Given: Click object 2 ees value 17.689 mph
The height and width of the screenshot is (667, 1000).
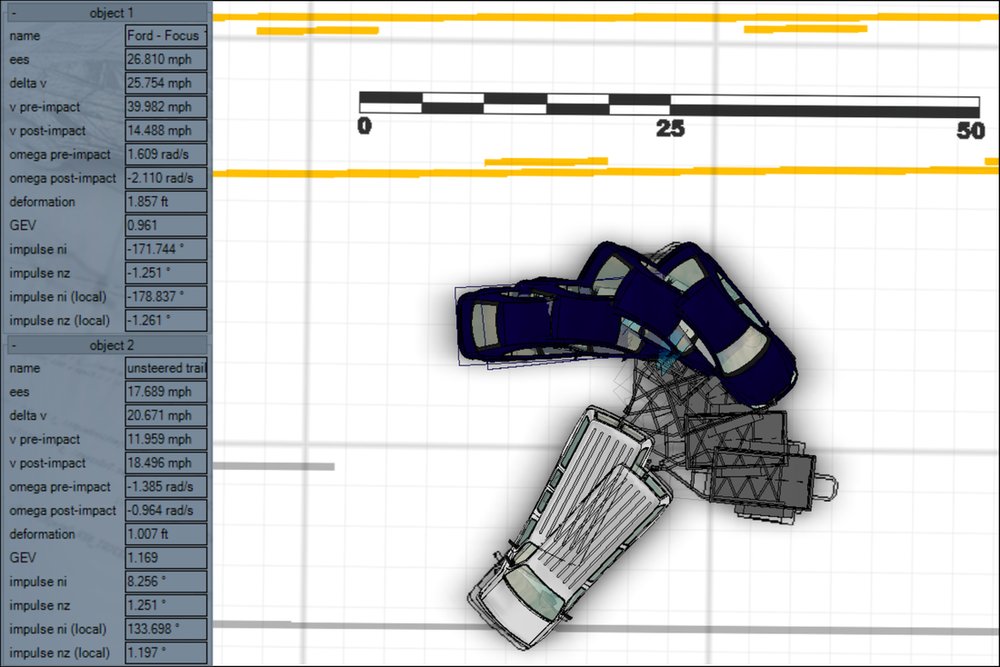Looking at the screenshot, I should [x=166, y=392].
